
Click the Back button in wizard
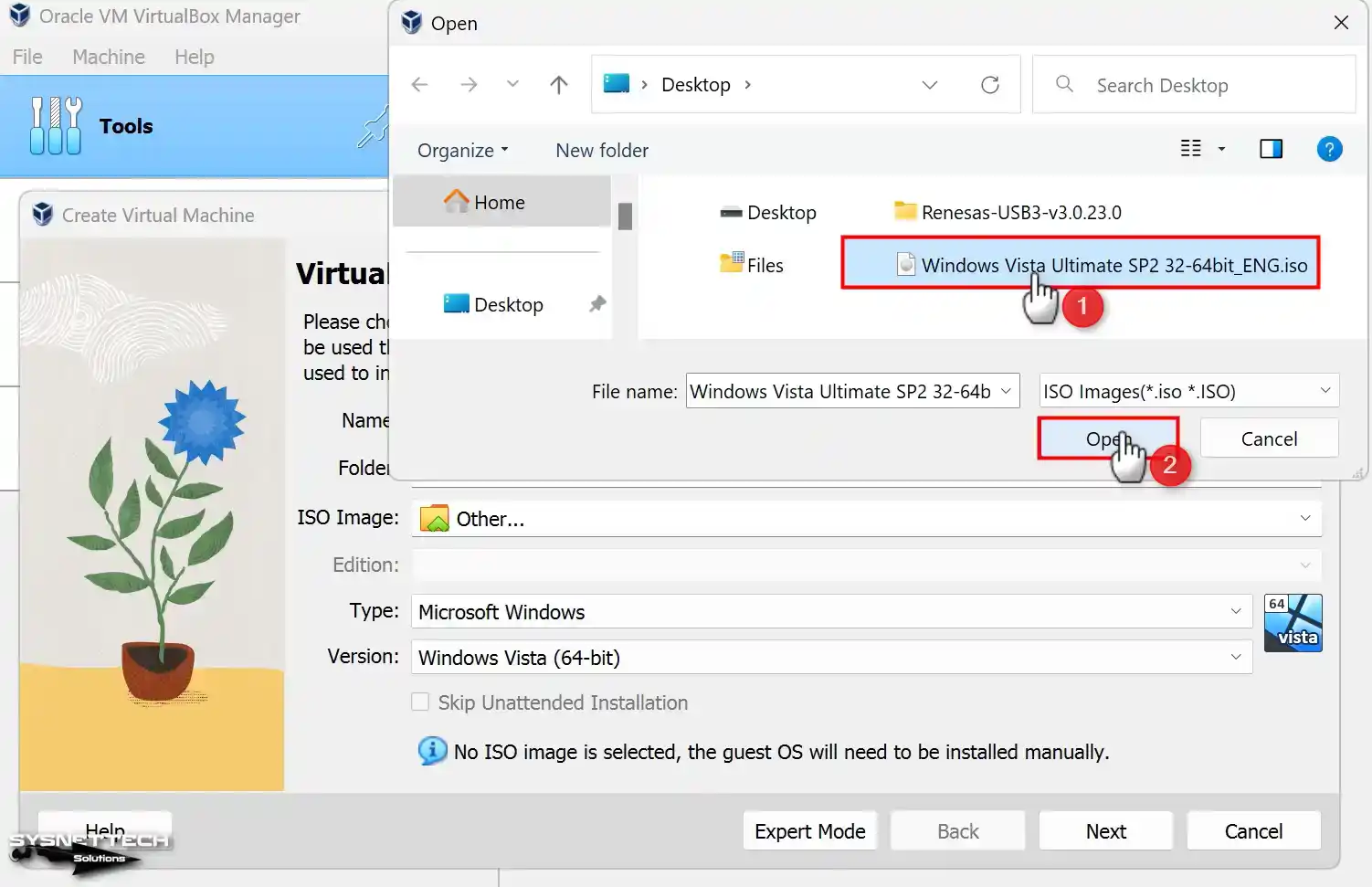pos(957,830)
